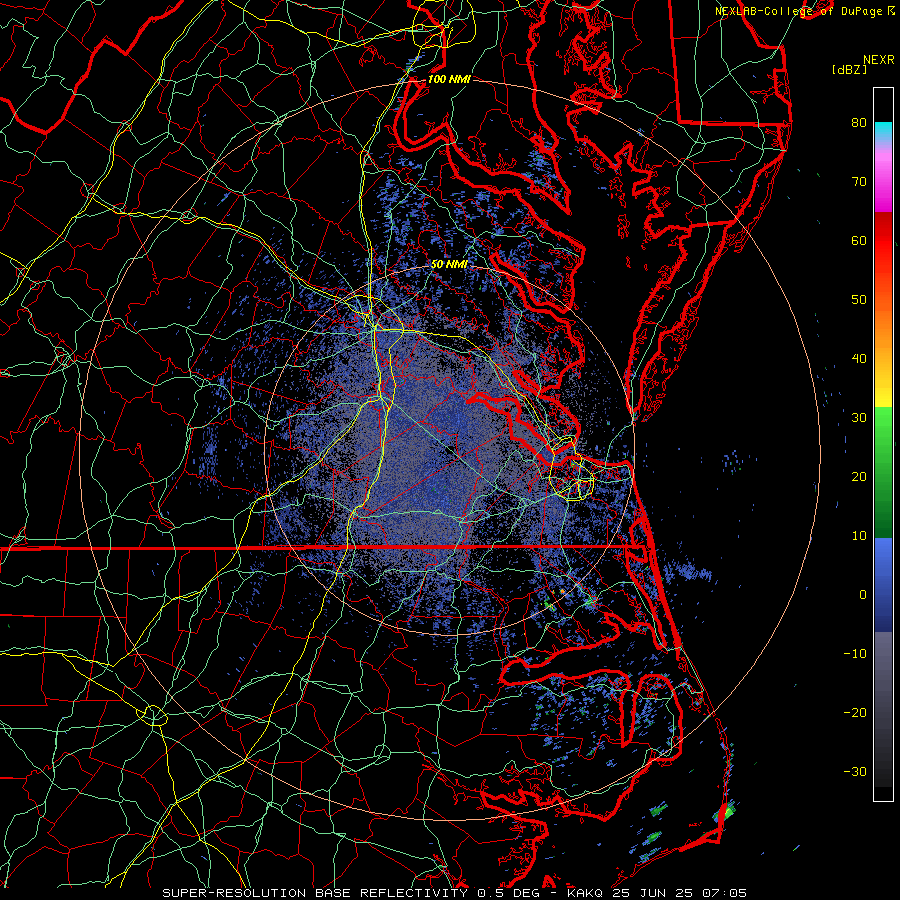Screen dimensions: 900x900
Task: Click the SUPER-RESOLUTION BASE REFLECTIVITY caption
Action: click(x=315, y=893)
